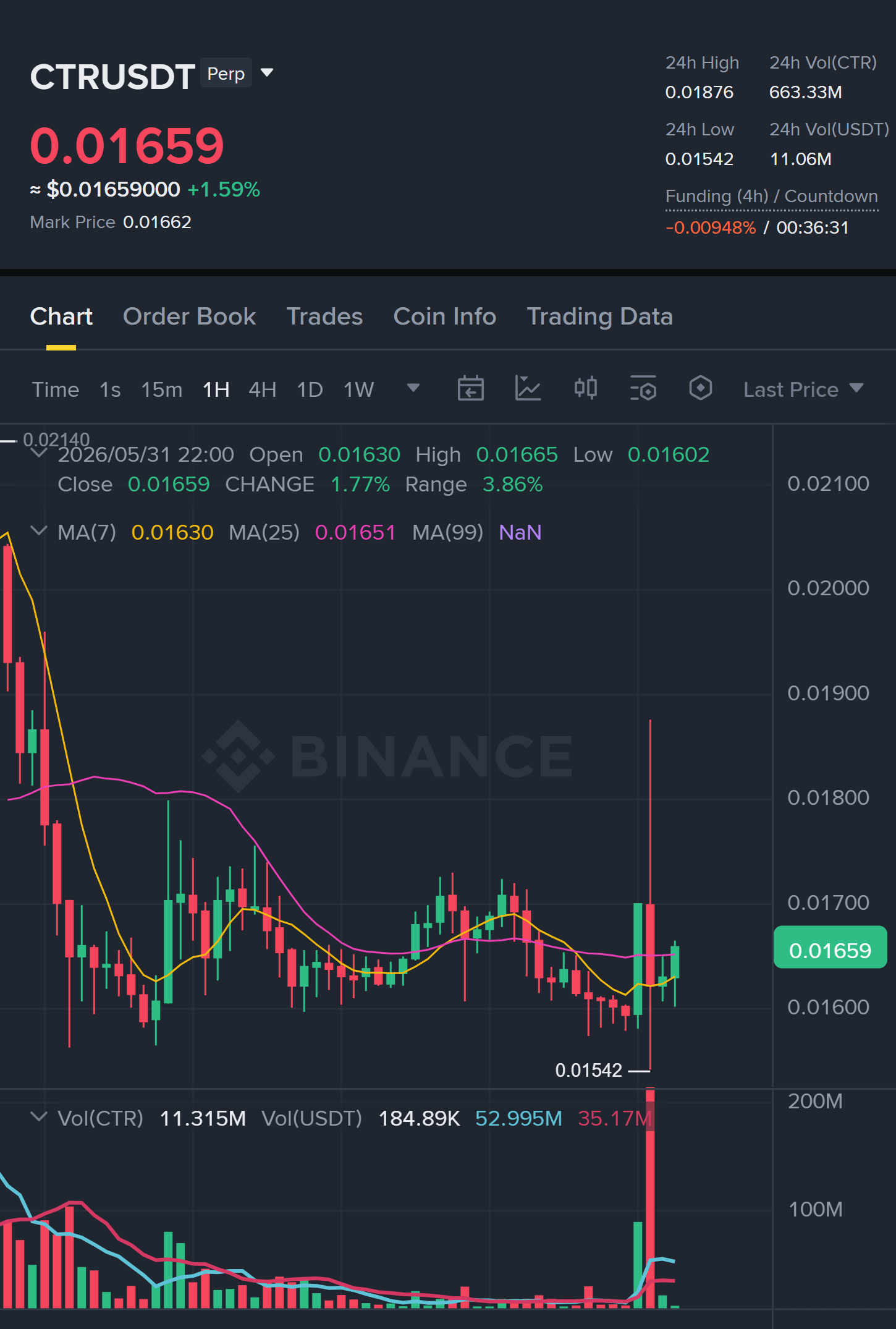The height and width of the screenshot is (1329, 896).
Task: Click the 0.01542 low price marker
Action: tap(589, 1070)
